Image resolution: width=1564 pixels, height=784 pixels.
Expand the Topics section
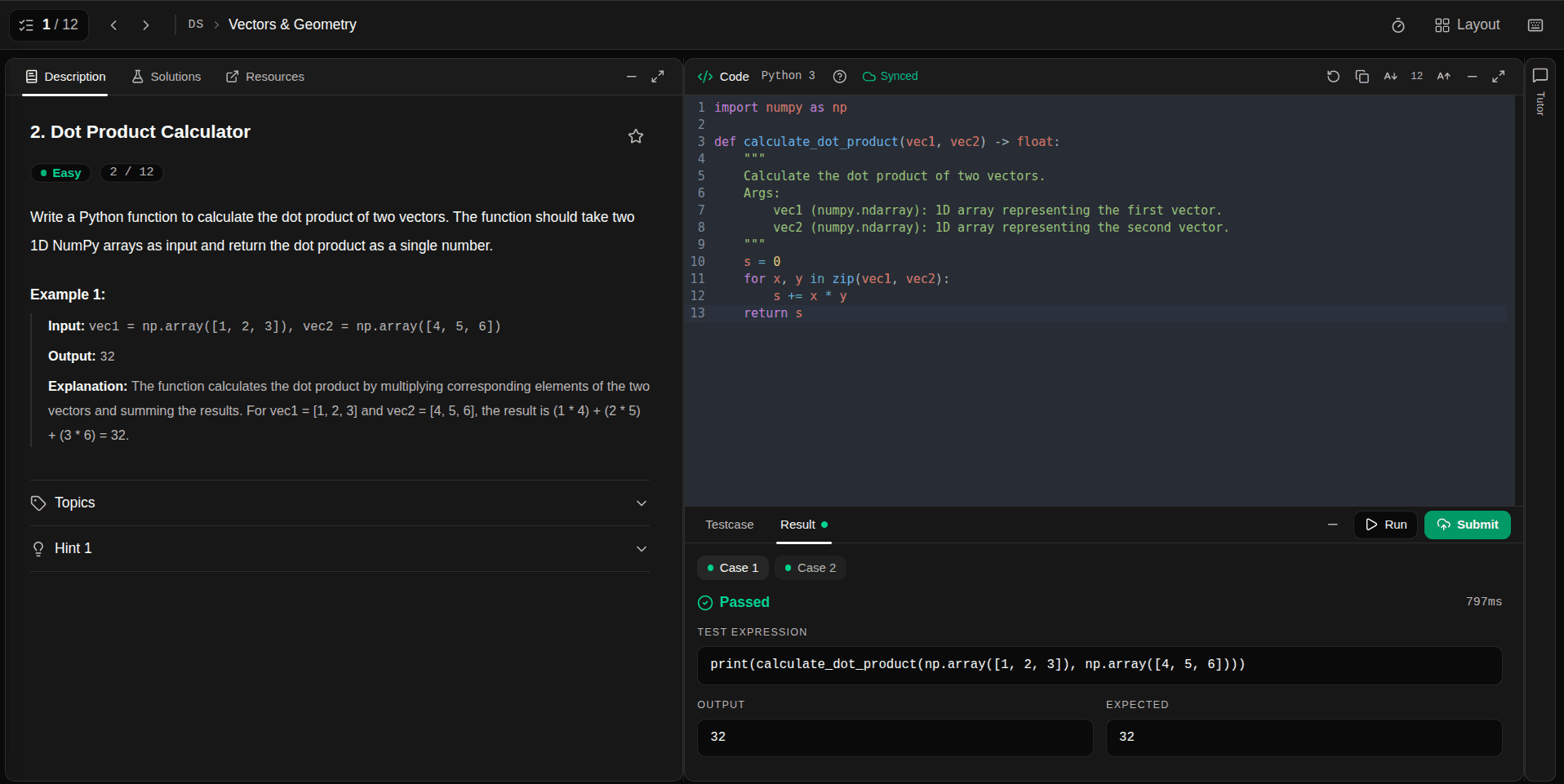(340, 503)
